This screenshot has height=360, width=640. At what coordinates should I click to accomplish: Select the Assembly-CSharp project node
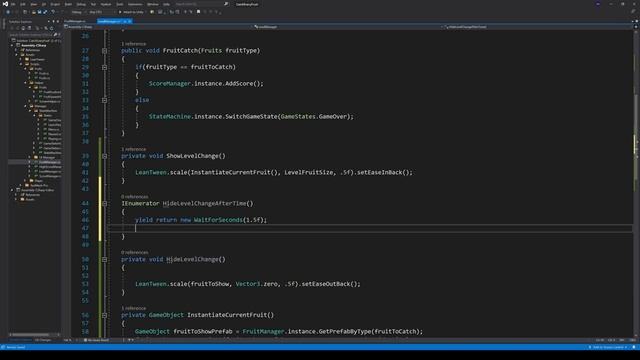coord(33,45)
